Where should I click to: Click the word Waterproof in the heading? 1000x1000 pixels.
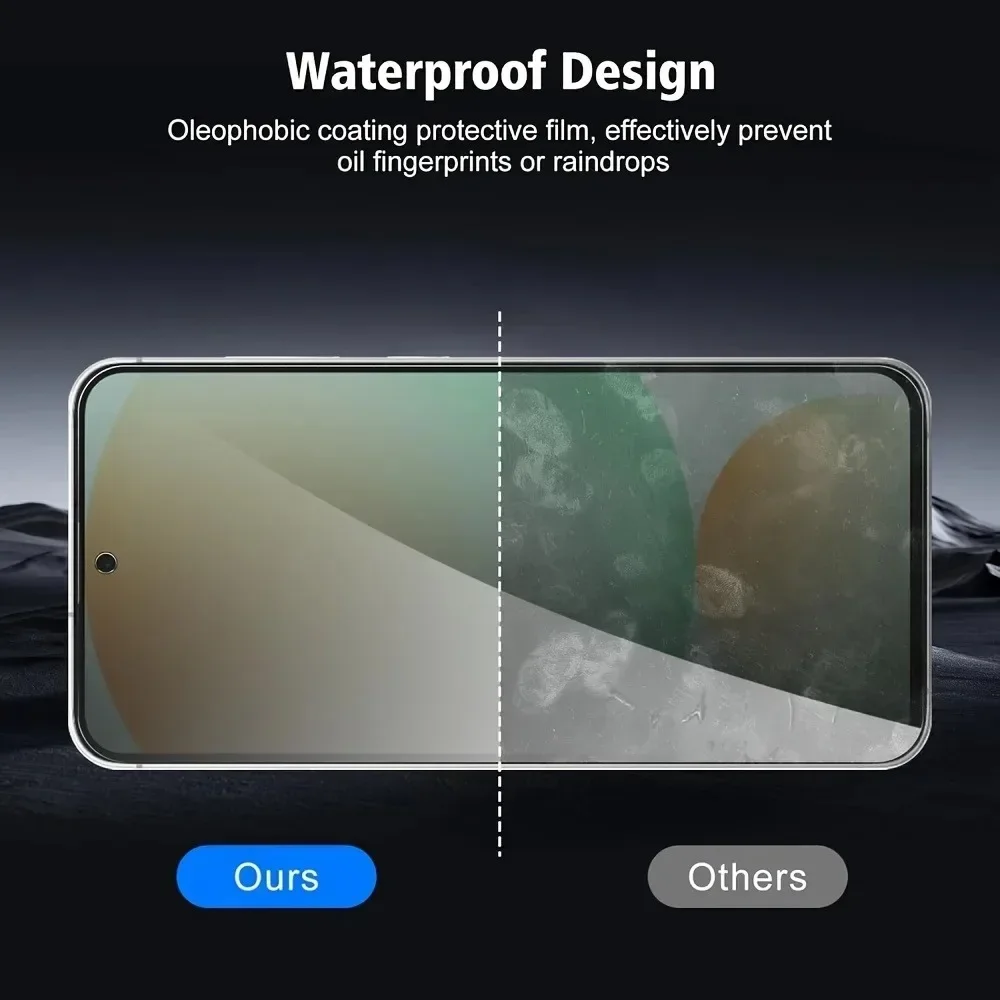(416, 71)
